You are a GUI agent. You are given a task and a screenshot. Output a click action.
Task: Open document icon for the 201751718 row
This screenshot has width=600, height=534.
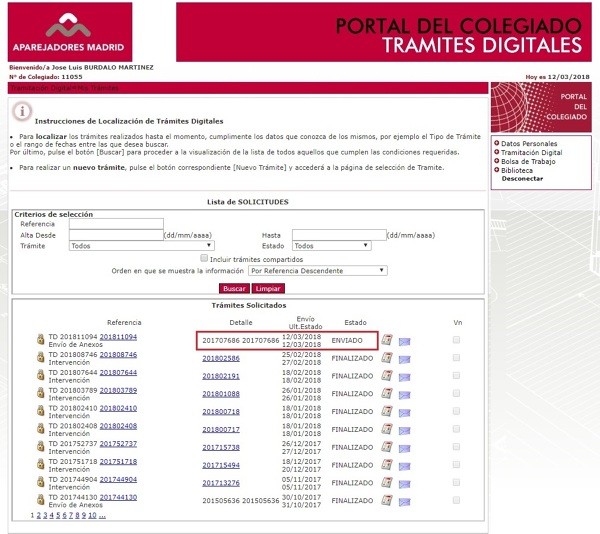pyautogui.click(x=386, y=465)
